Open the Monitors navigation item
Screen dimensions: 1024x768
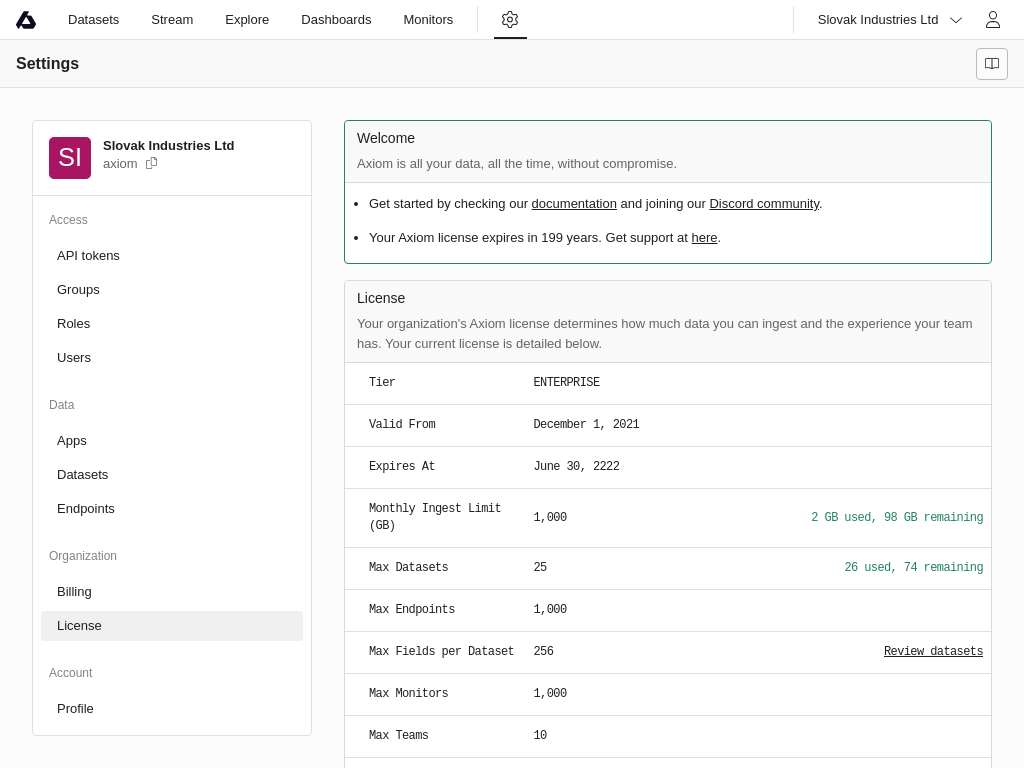tap(428, 20)
